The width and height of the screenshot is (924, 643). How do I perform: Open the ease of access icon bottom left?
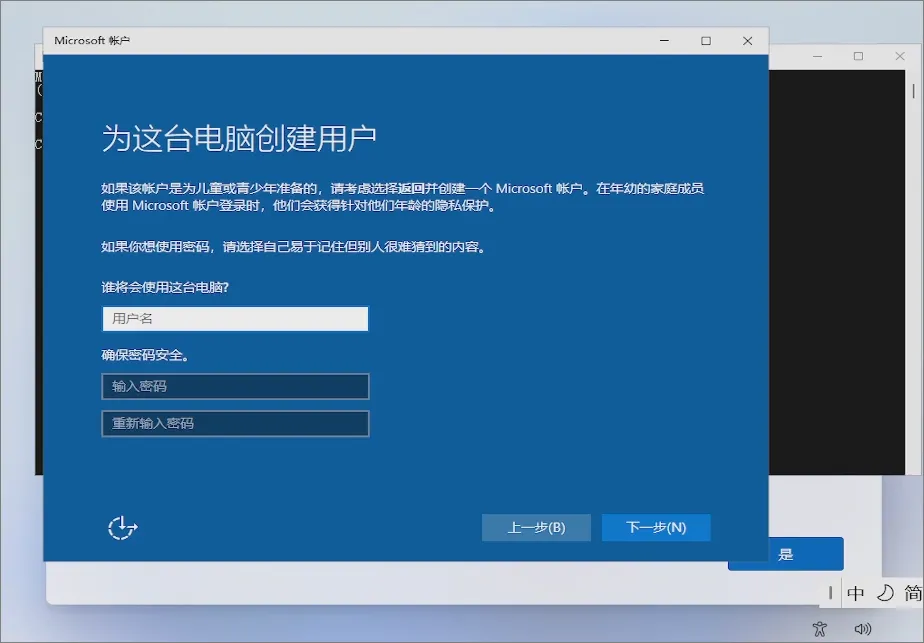click(122, 526)
